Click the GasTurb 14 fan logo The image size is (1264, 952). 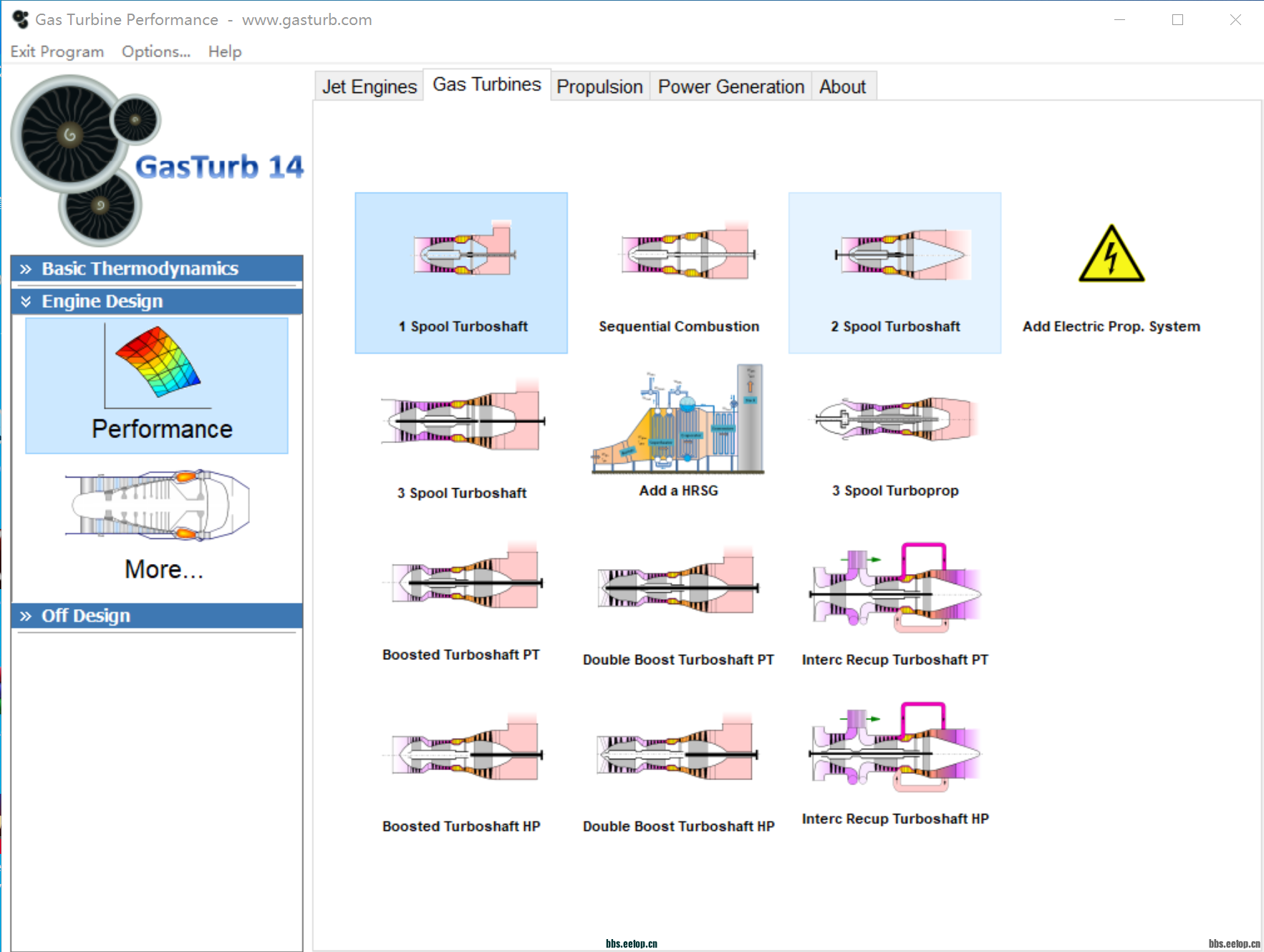click(86, 160)
